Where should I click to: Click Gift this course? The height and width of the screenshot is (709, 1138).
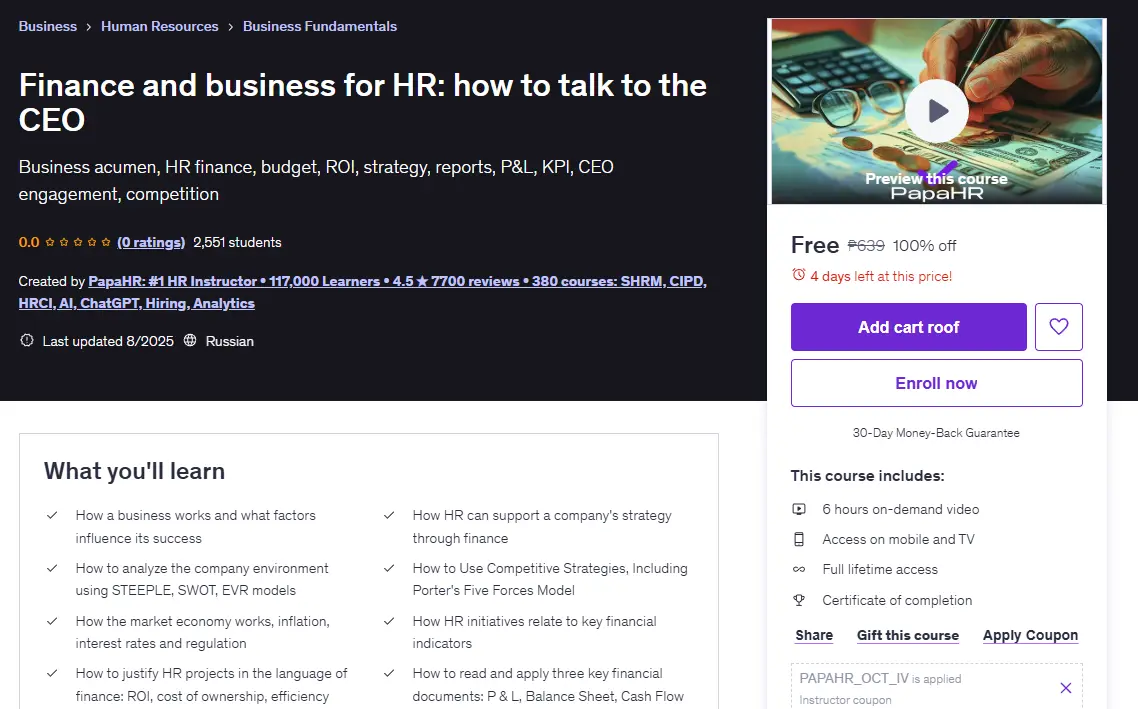(x=907, y=635)
